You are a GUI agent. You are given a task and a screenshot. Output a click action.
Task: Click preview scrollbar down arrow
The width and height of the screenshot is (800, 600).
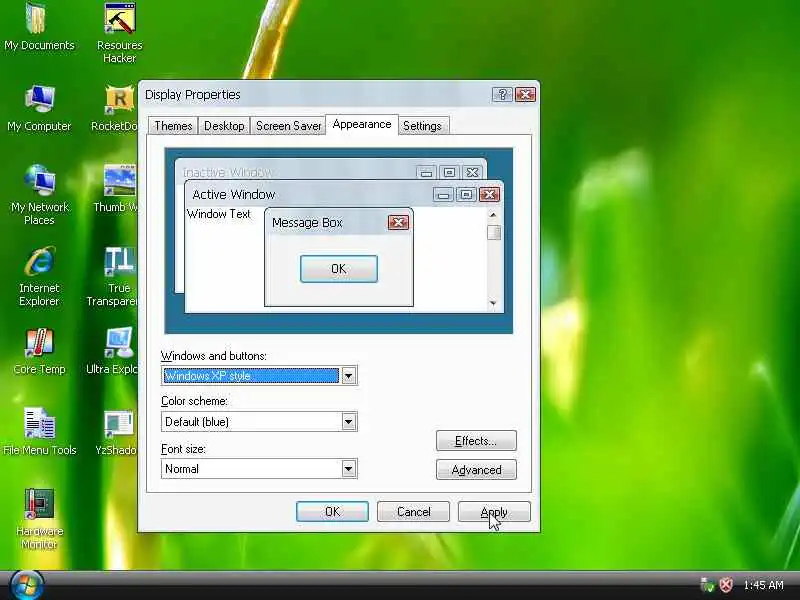click(x=493, y=303)
